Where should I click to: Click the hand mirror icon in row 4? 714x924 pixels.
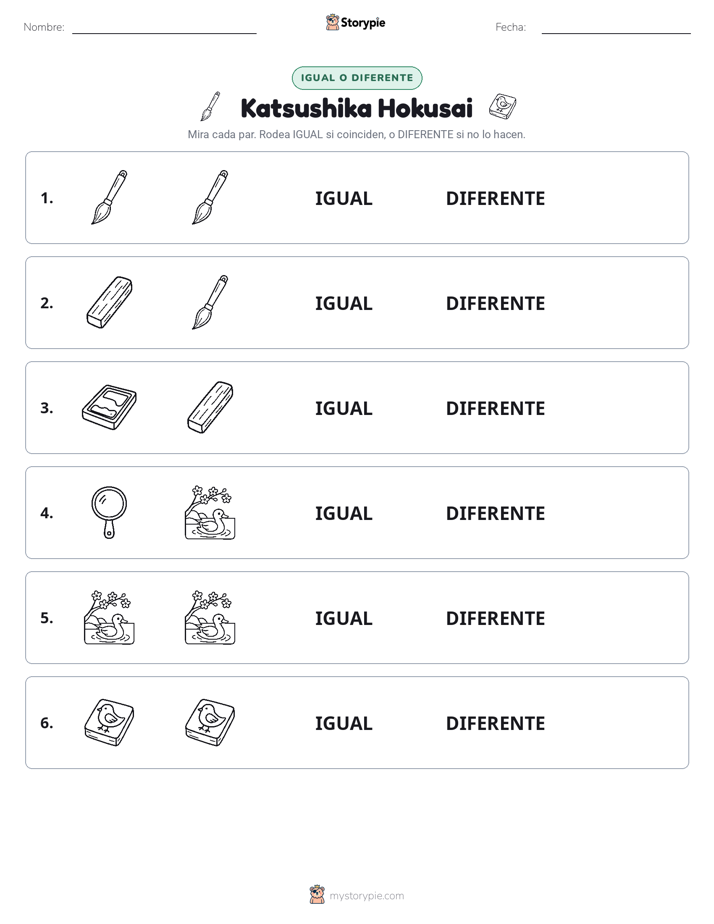[110, 512]
